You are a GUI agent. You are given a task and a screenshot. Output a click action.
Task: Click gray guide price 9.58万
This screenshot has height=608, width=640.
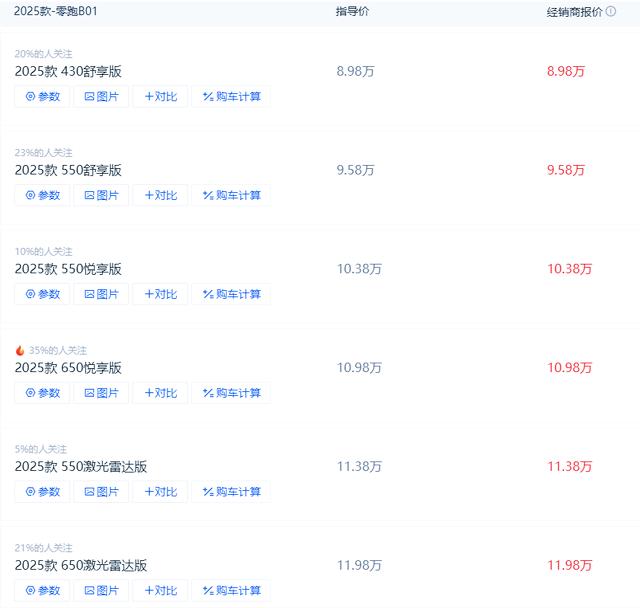[x=355, y=170]
